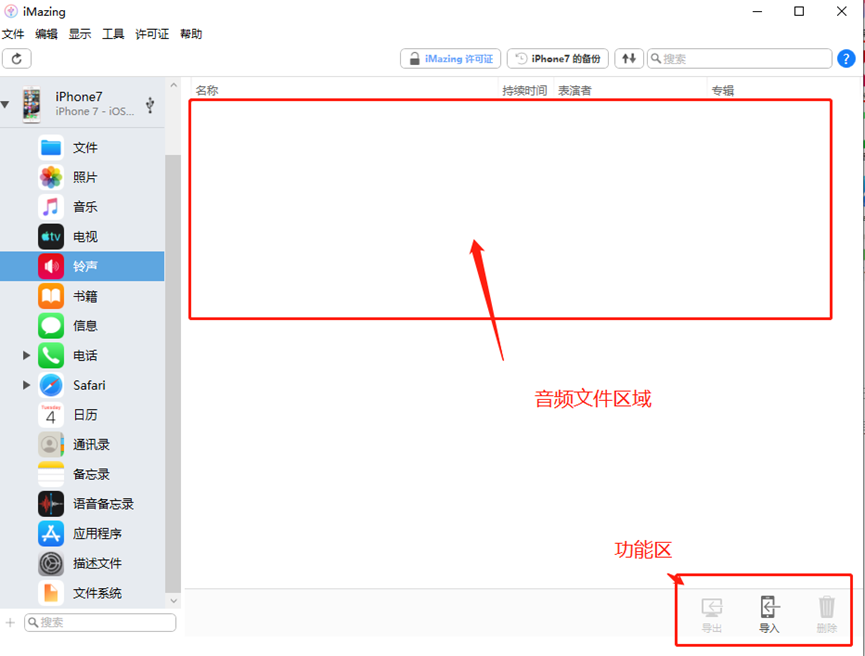Open the 工具 menu

(x=113, y=34)
